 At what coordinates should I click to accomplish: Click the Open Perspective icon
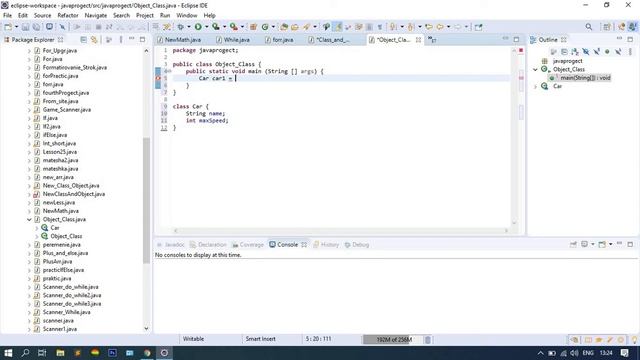[x=607, y=27]
